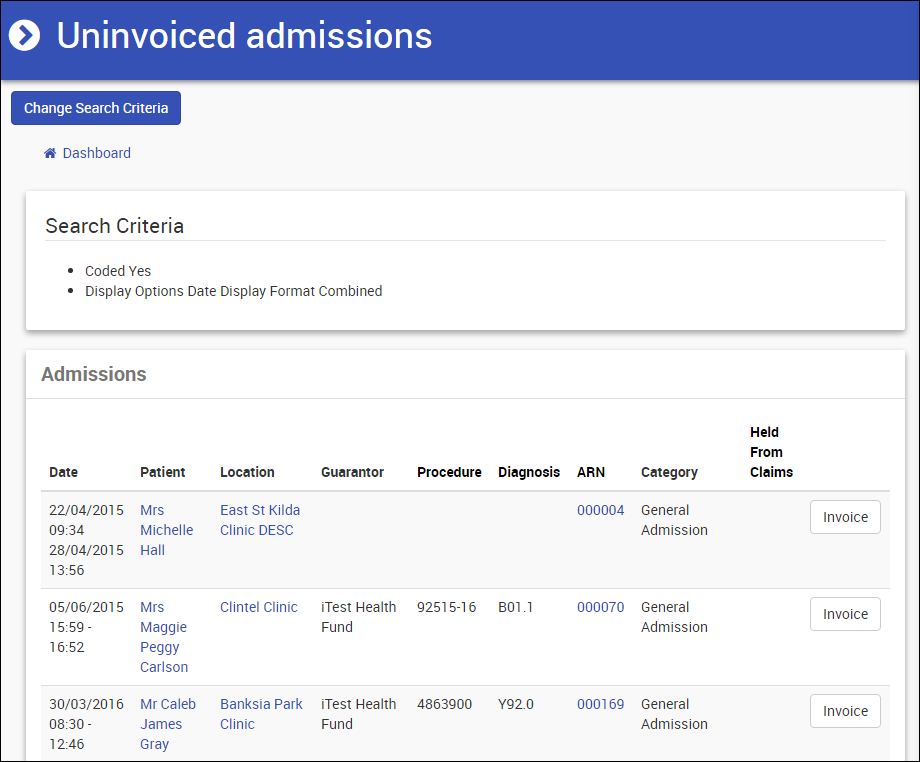Open patient Mr Caleb James Gray
This screenshot has height=762, width=920.
pyautogui.click(x=167, y=724)
